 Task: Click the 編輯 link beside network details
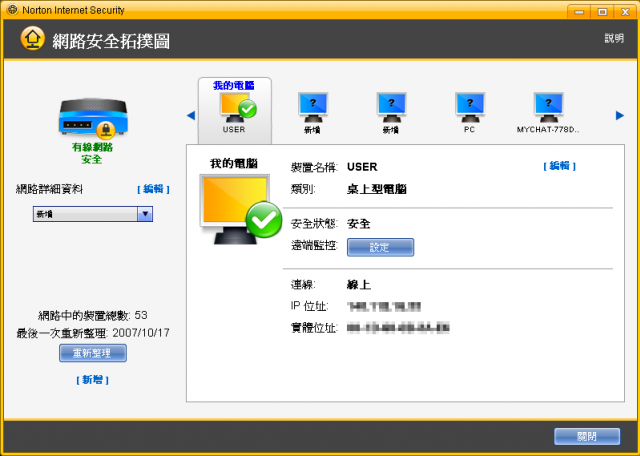point(153,189)
